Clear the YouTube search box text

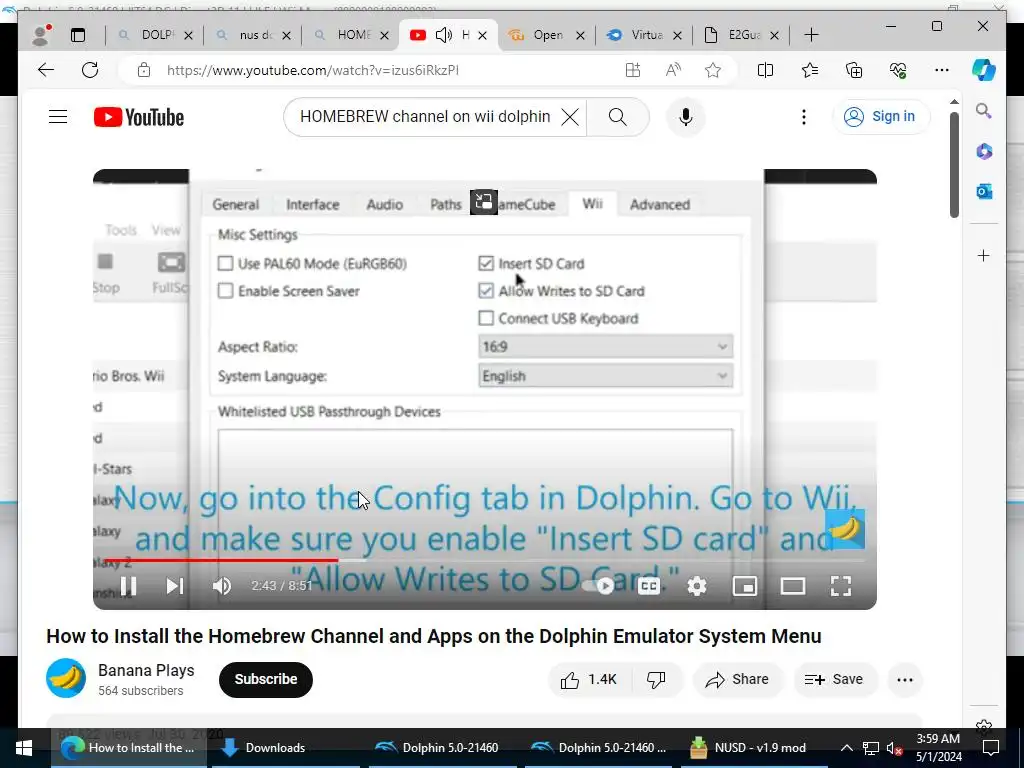click(x=569, y=117)
